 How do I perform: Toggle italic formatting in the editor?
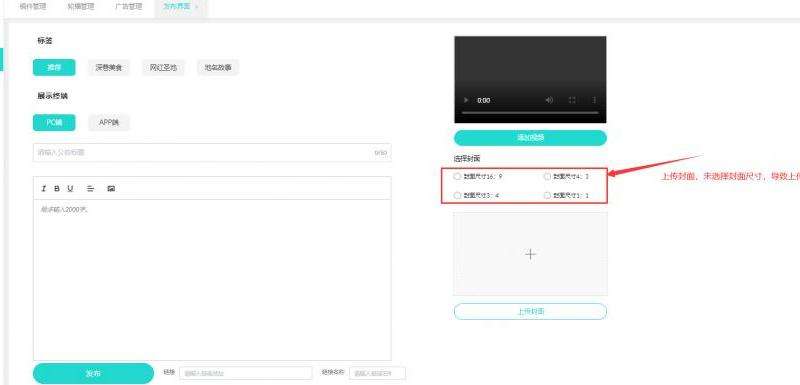pos(43,189)
